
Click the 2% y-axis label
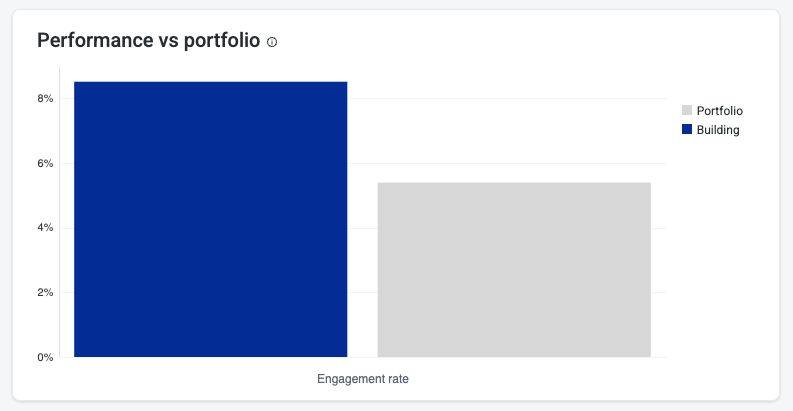click(45, 293)
